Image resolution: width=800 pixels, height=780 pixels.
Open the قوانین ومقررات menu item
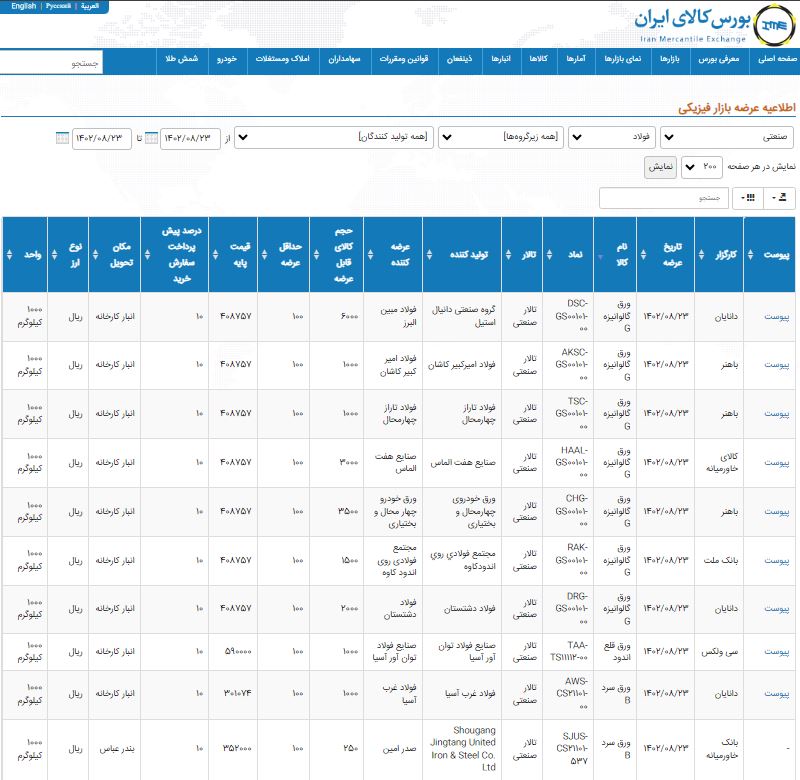click(x=404, y=59)
